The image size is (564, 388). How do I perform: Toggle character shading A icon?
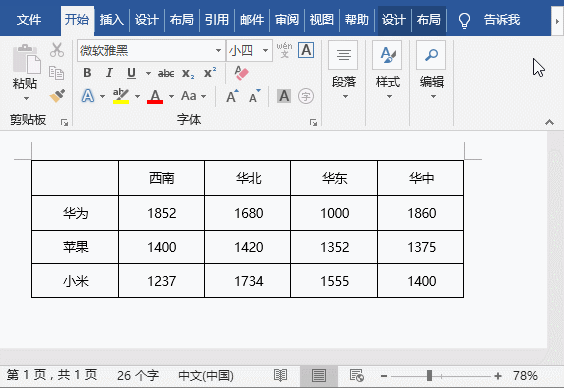[x=284, y=96]
